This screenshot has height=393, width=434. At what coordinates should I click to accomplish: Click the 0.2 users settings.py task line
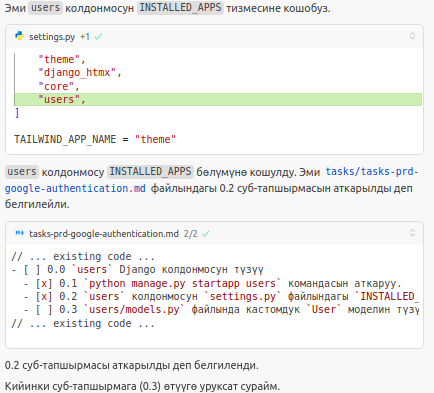[221, 296]
